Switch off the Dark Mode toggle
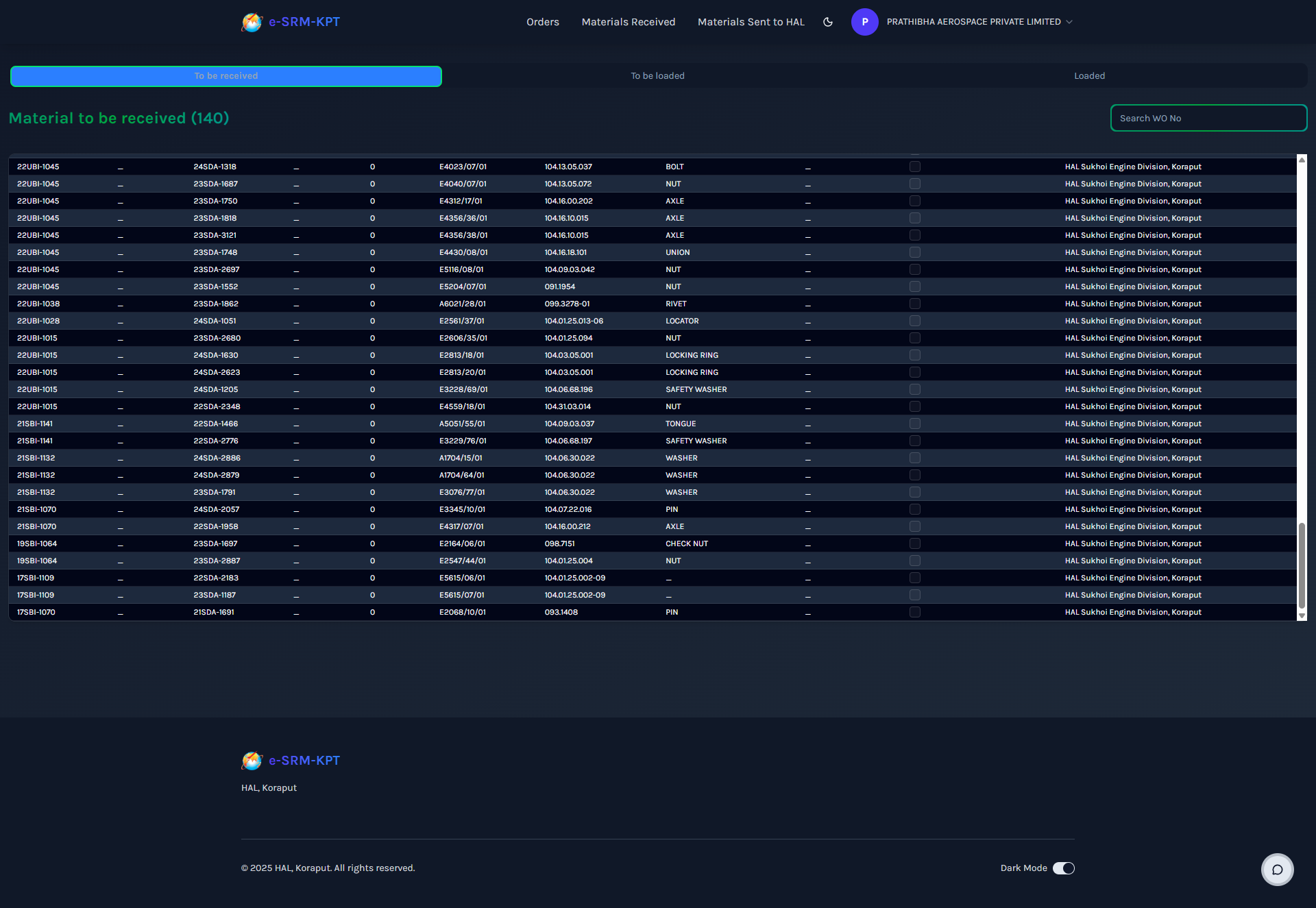 click(x=1063, y=868)
